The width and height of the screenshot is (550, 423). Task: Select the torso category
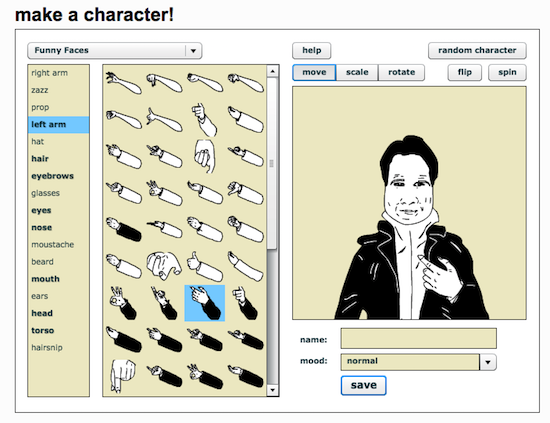42,330
